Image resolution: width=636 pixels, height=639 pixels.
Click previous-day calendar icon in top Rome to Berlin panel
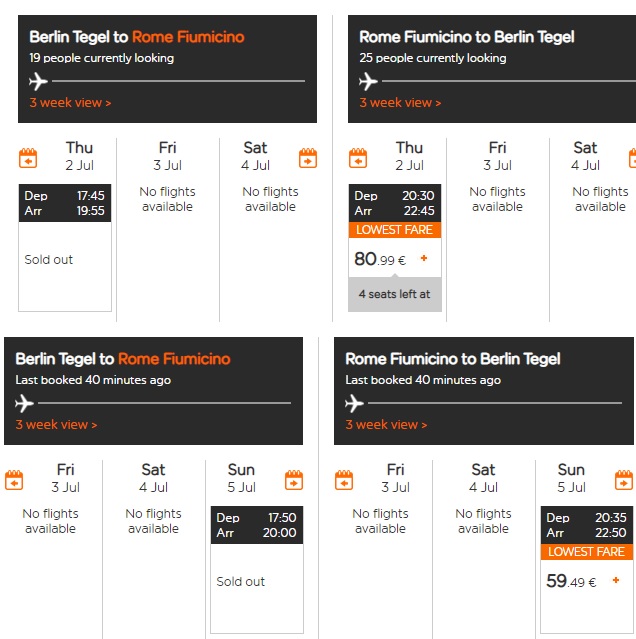pyautogui.click(x=358, y=158)
